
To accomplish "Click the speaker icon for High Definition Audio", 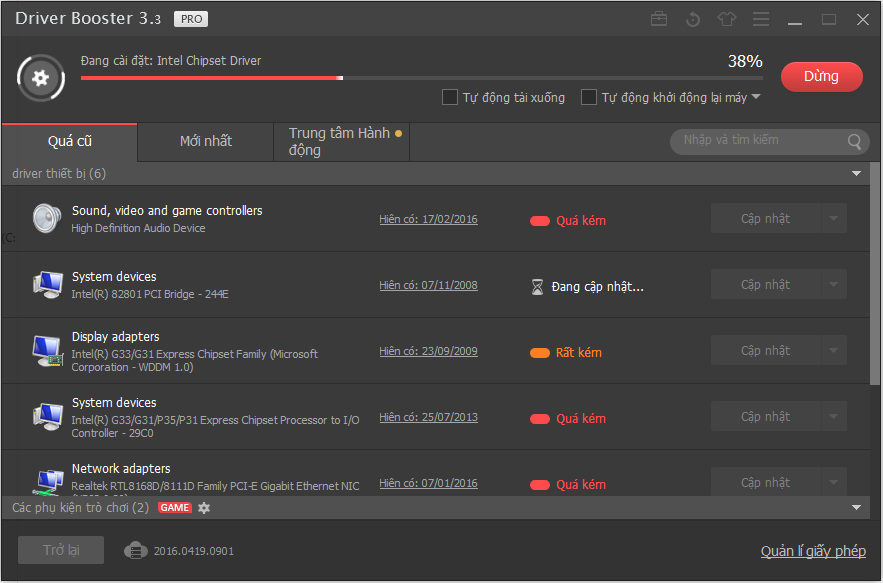I will [x=47, y=219].
